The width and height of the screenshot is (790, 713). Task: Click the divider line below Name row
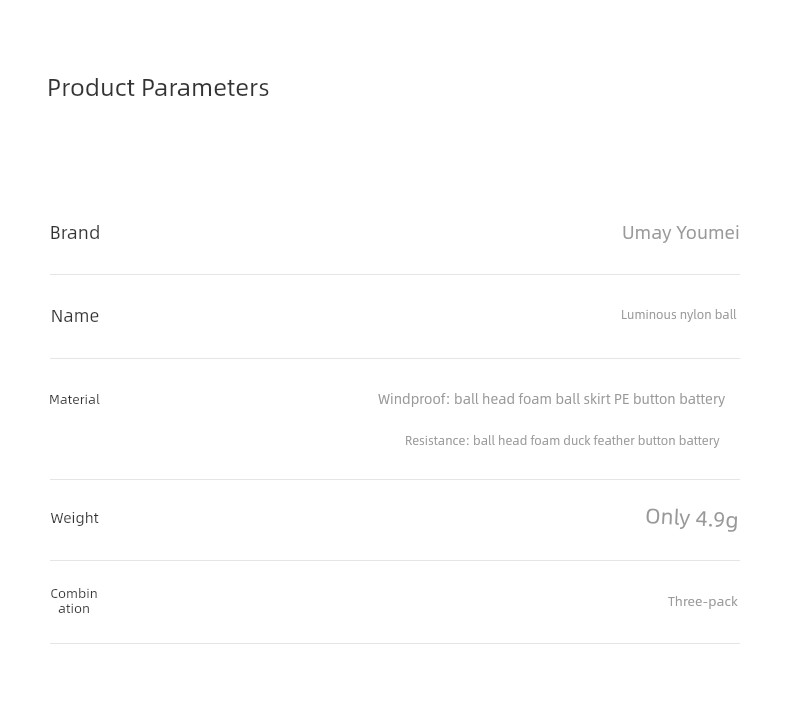(x=395, y=359)
